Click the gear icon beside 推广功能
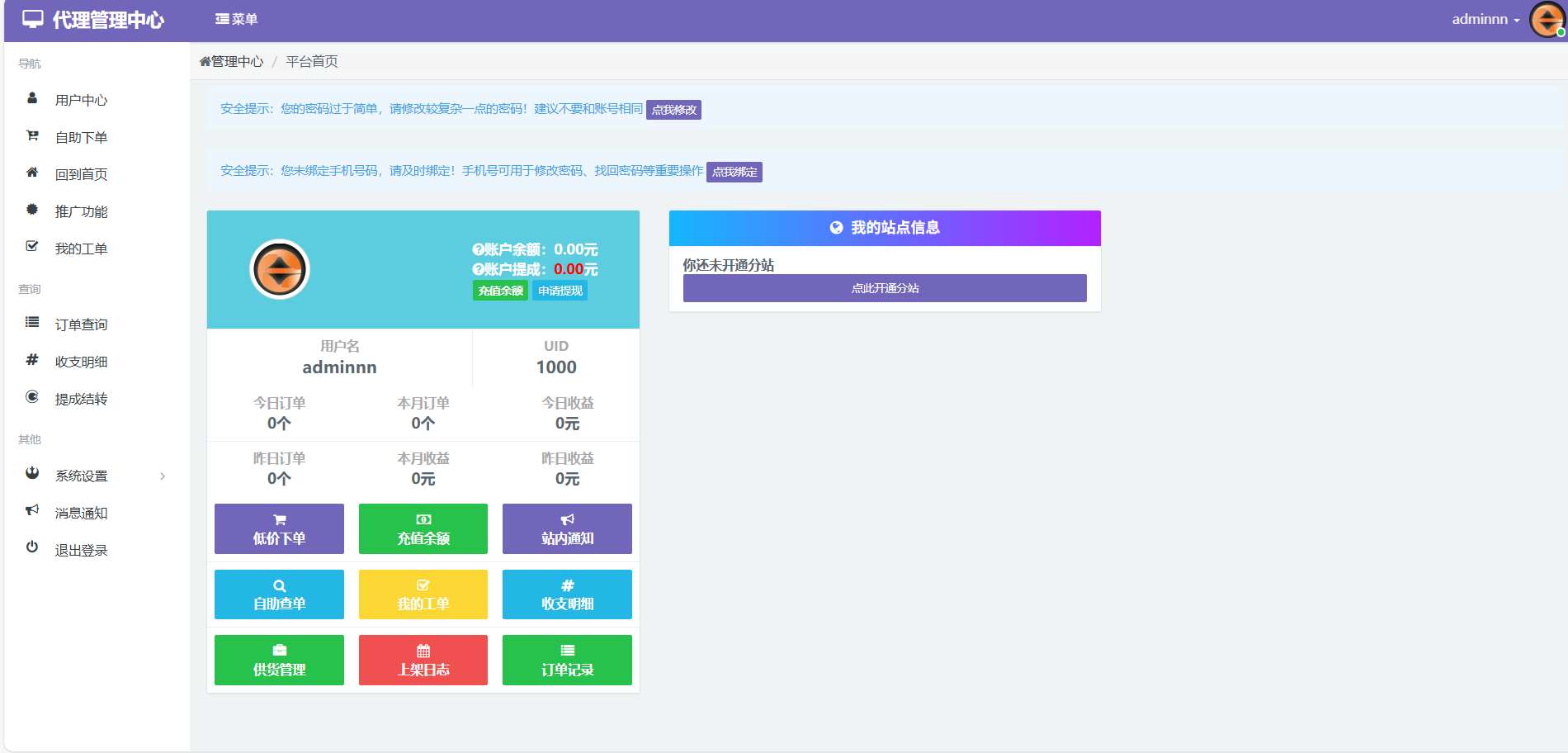 coord(32,210)
